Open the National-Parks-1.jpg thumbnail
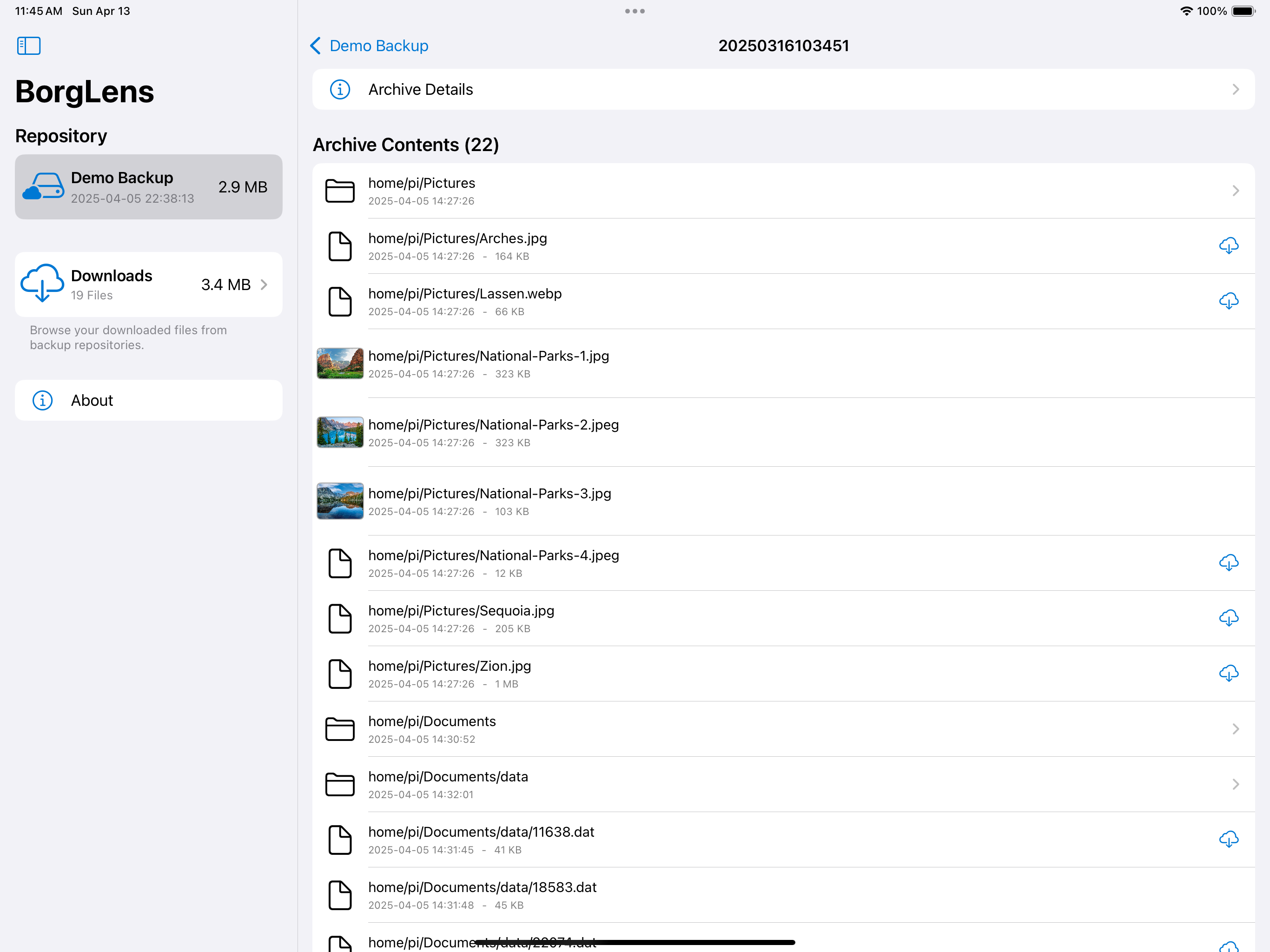The image size is (1270, 952). tap(340, 364)
